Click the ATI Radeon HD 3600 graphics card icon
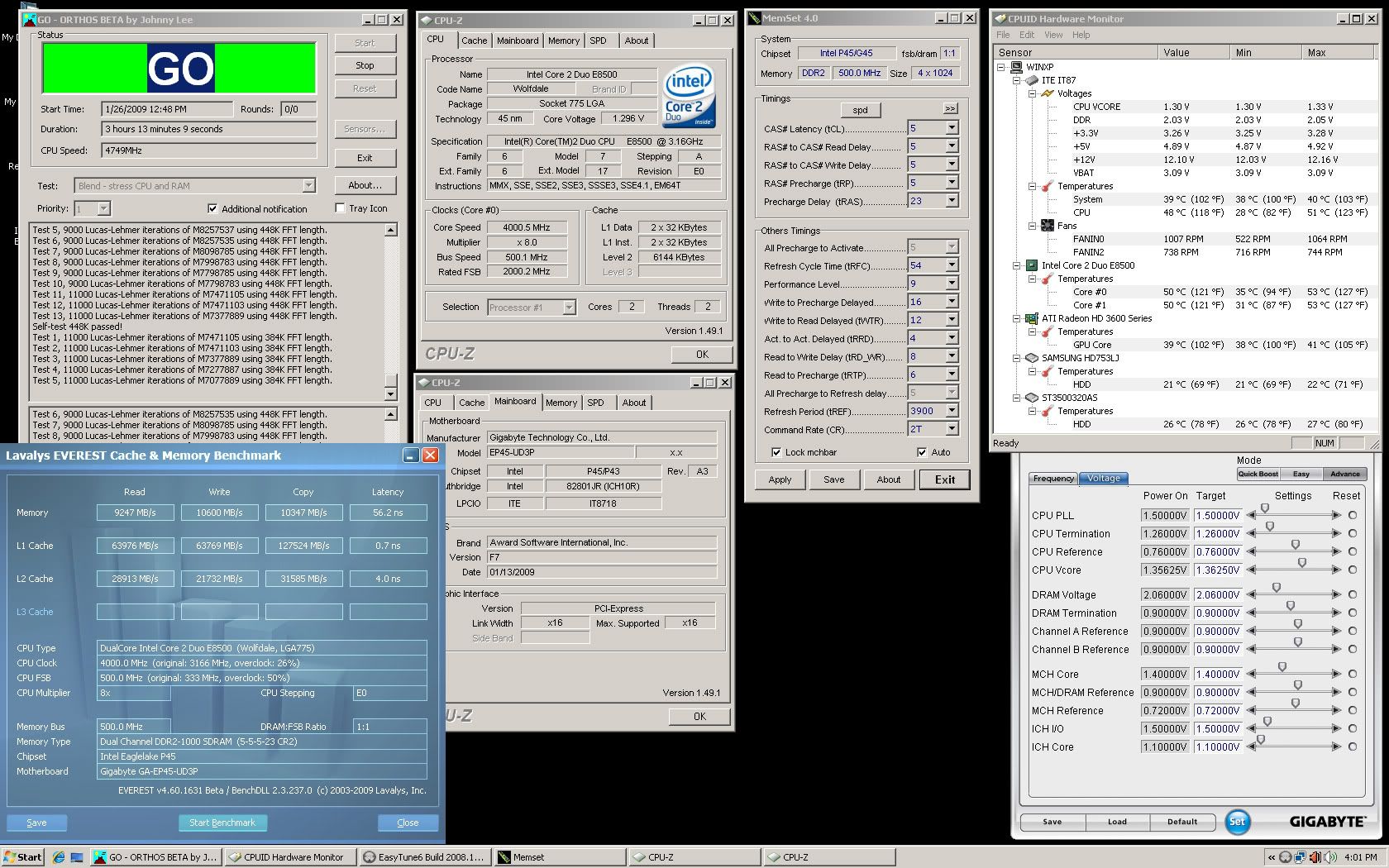Image resolution: width=1389 pixels, height=868 pixels. 1031,318
